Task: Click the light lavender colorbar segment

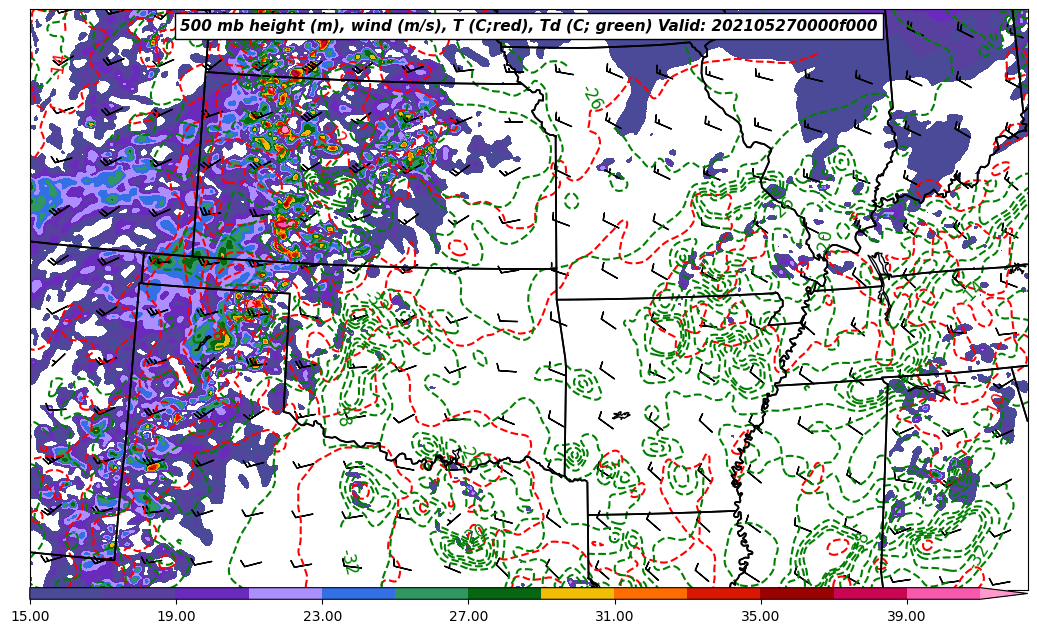Action: 285,593
